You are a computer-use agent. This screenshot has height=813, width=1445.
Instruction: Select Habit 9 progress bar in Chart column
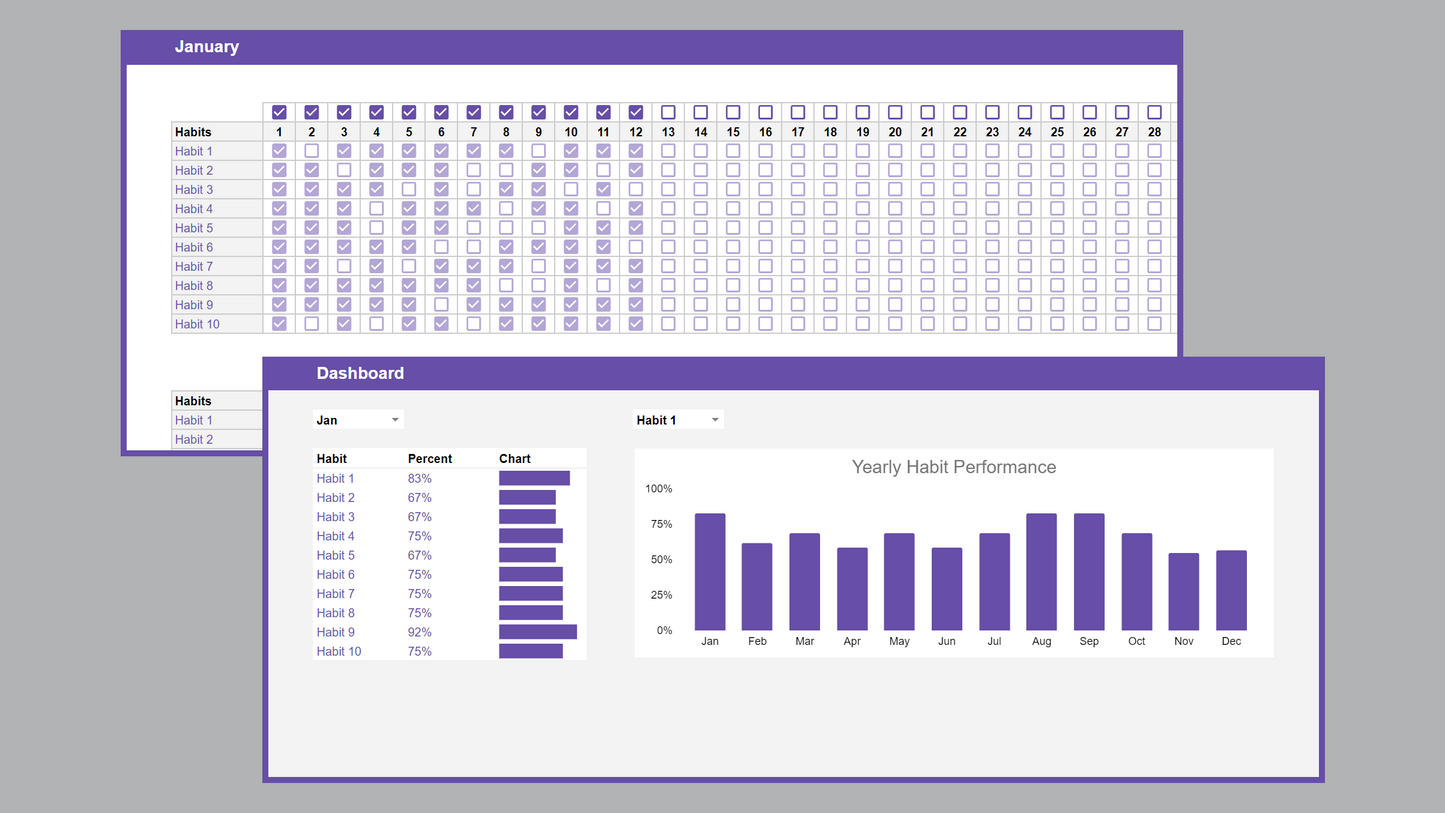(x=538, y=632)
